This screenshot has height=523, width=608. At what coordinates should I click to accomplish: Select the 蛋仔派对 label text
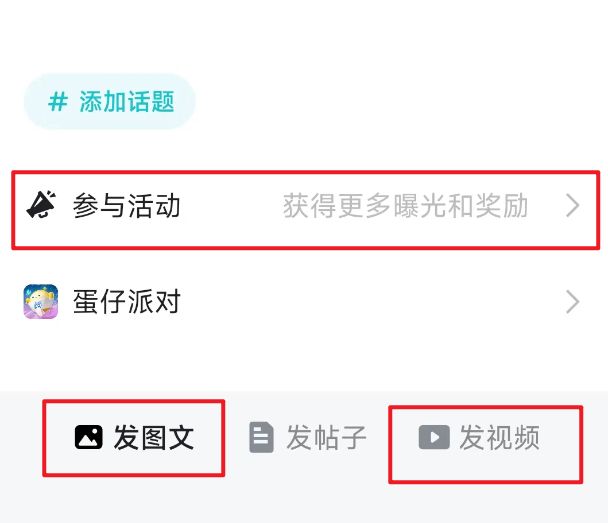tap(127, 301)
